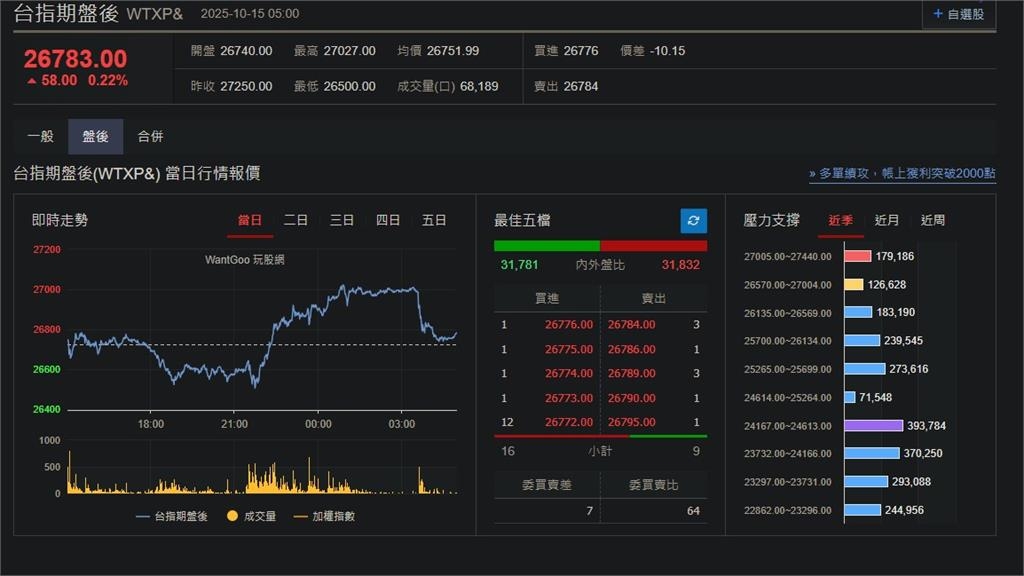The height and width of the screenshot is (576, 1024).
Task: Click the green-red 內外盤比 ratio bar
Action: (600, 243)
